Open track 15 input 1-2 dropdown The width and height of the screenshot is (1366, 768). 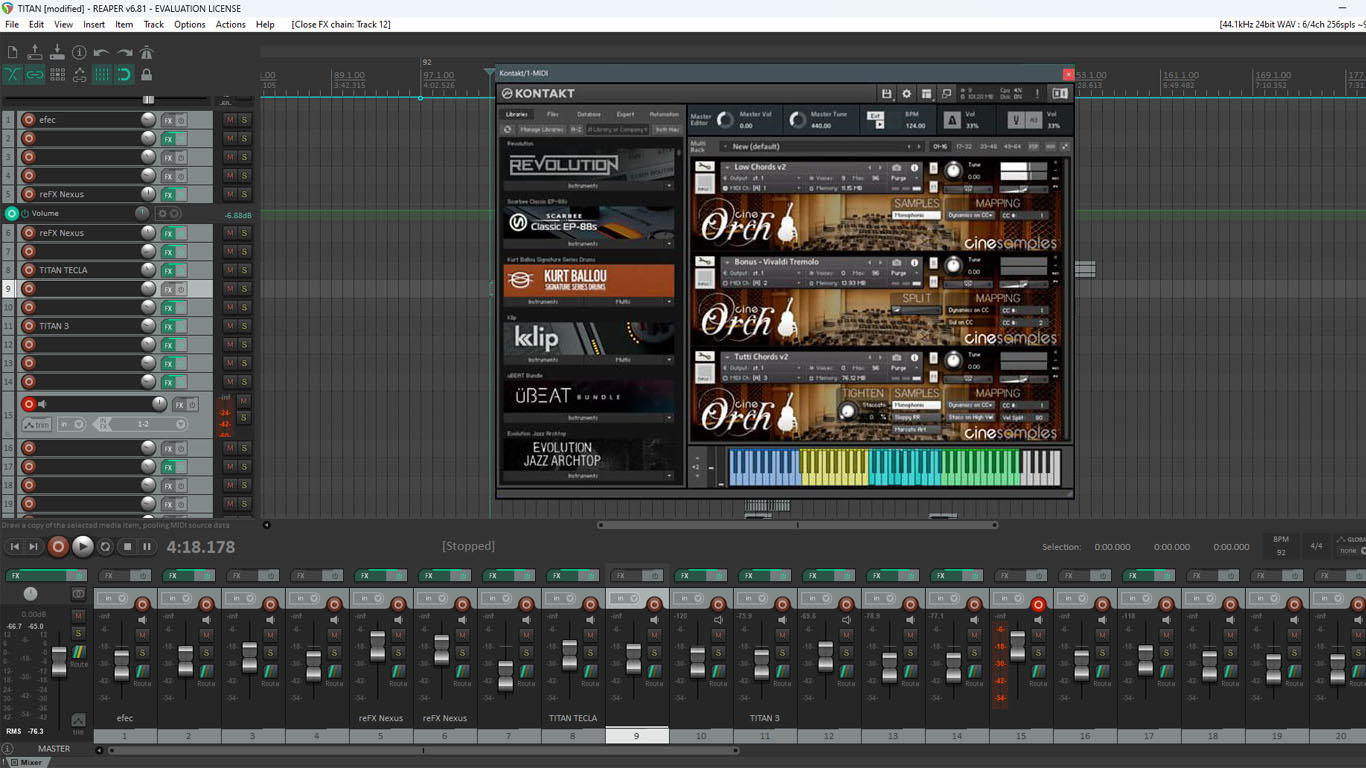(x=148, y=424)
